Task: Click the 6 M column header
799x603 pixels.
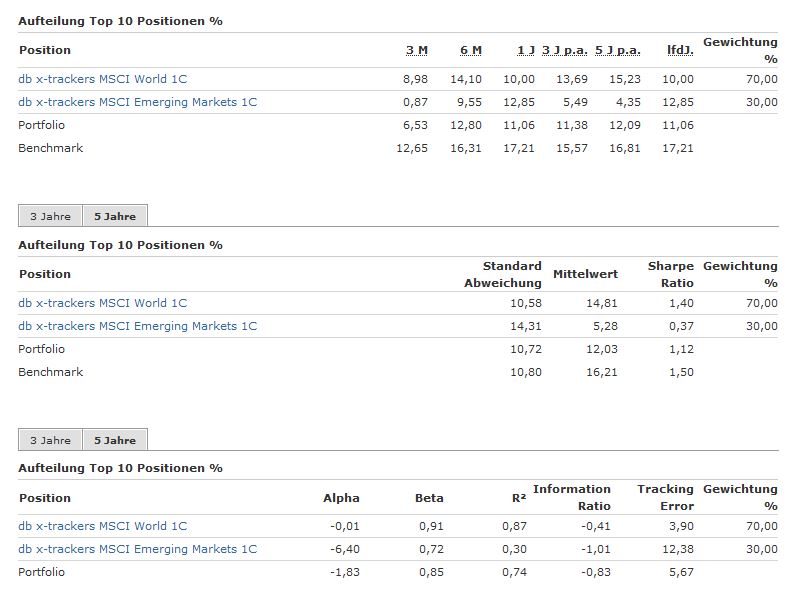Action: pyautogui.click(x=470, y=51)
